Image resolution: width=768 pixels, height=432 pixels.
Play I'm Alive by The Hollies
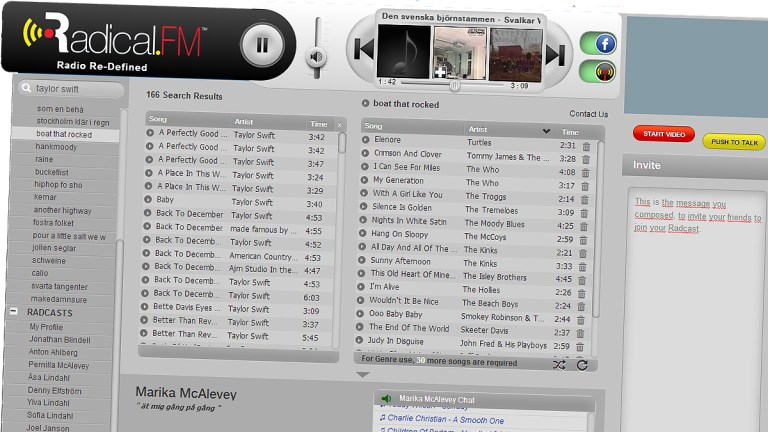[361, 287]
